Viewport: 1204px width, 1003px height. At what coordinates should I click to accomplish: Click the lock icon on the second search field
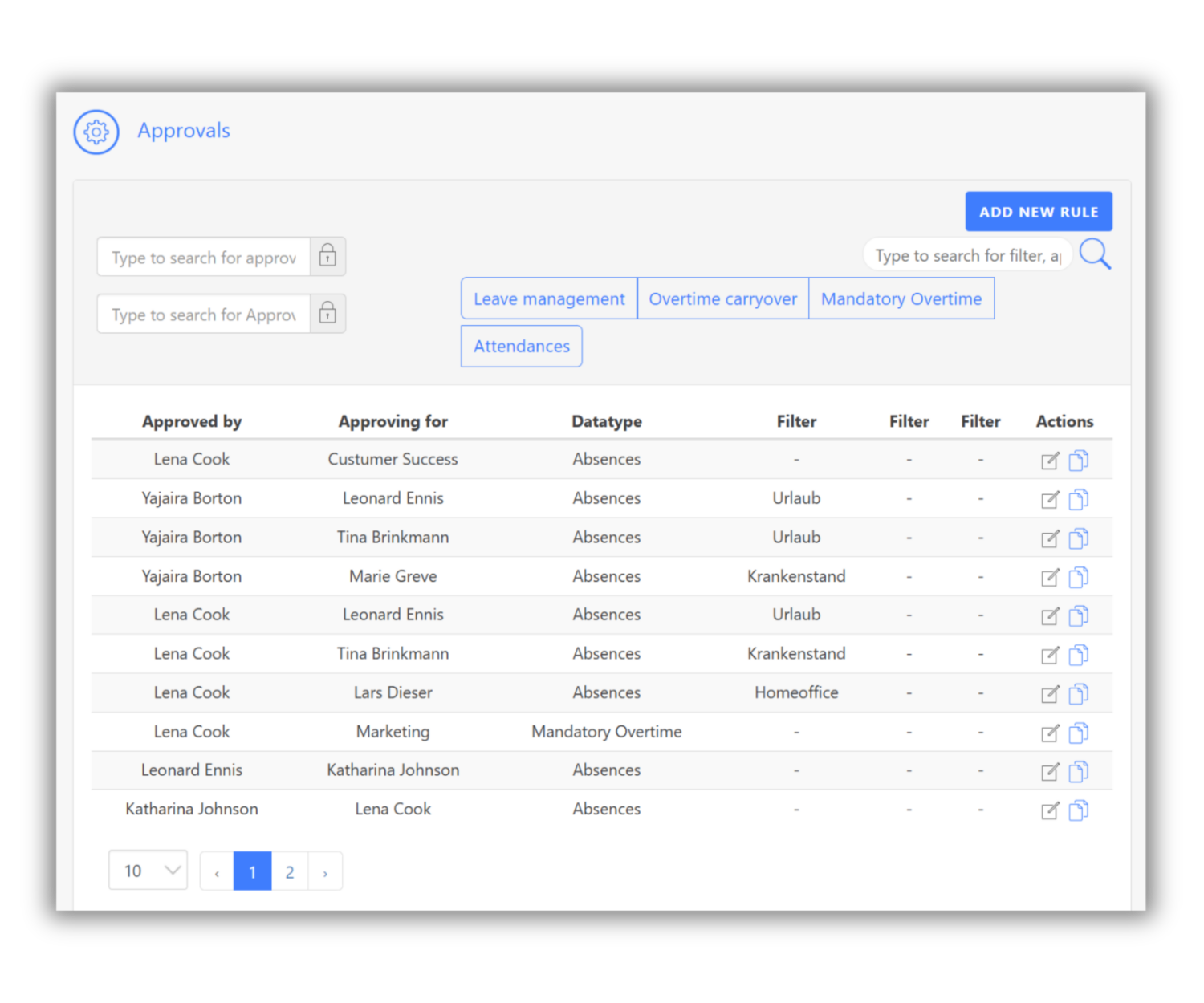pyautogui.click(x=327, y=313)
